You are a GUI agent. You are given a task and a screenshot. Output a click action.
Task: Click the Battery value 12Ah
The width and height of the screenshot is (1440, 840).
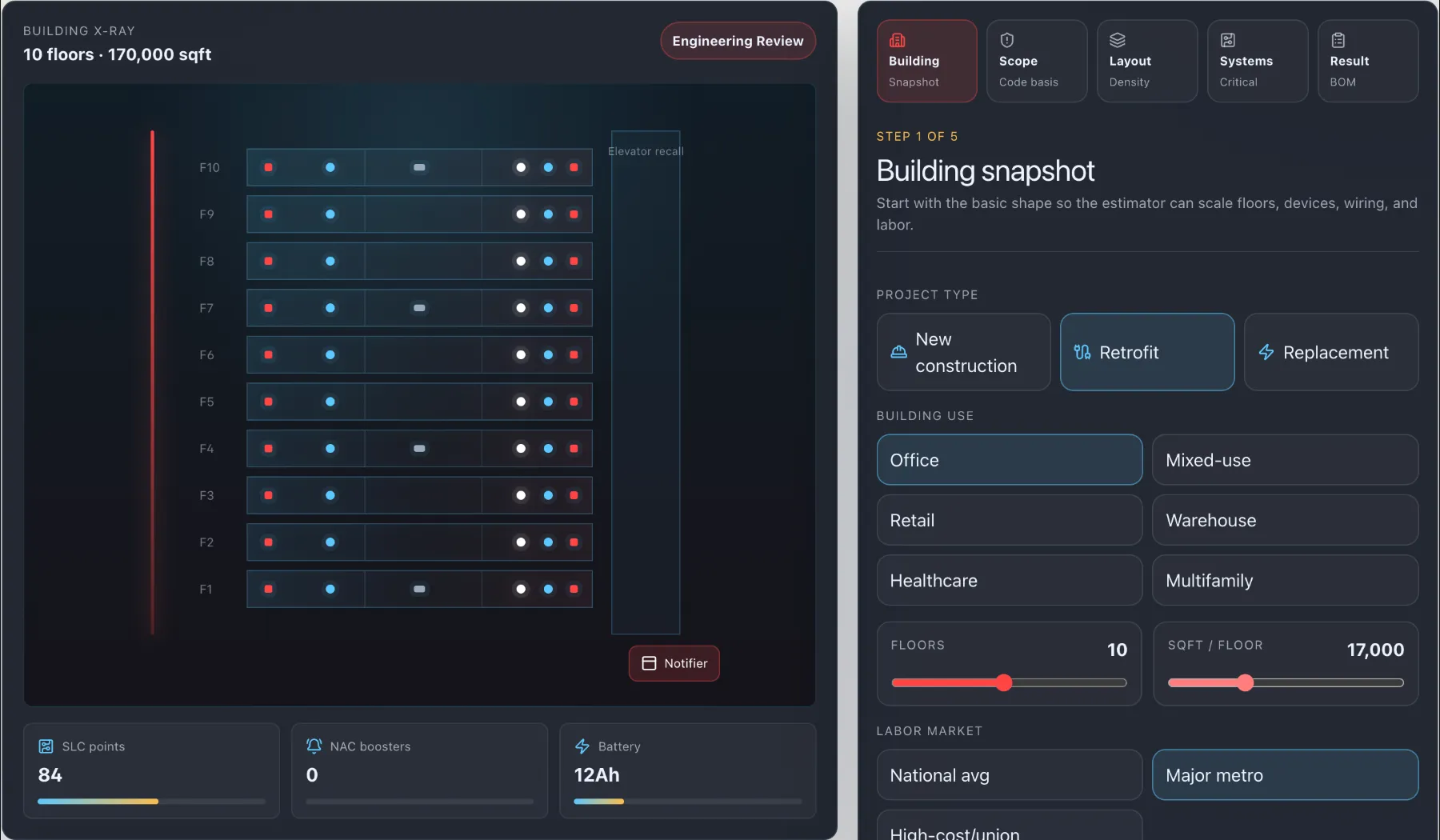(x=597, y=774)
